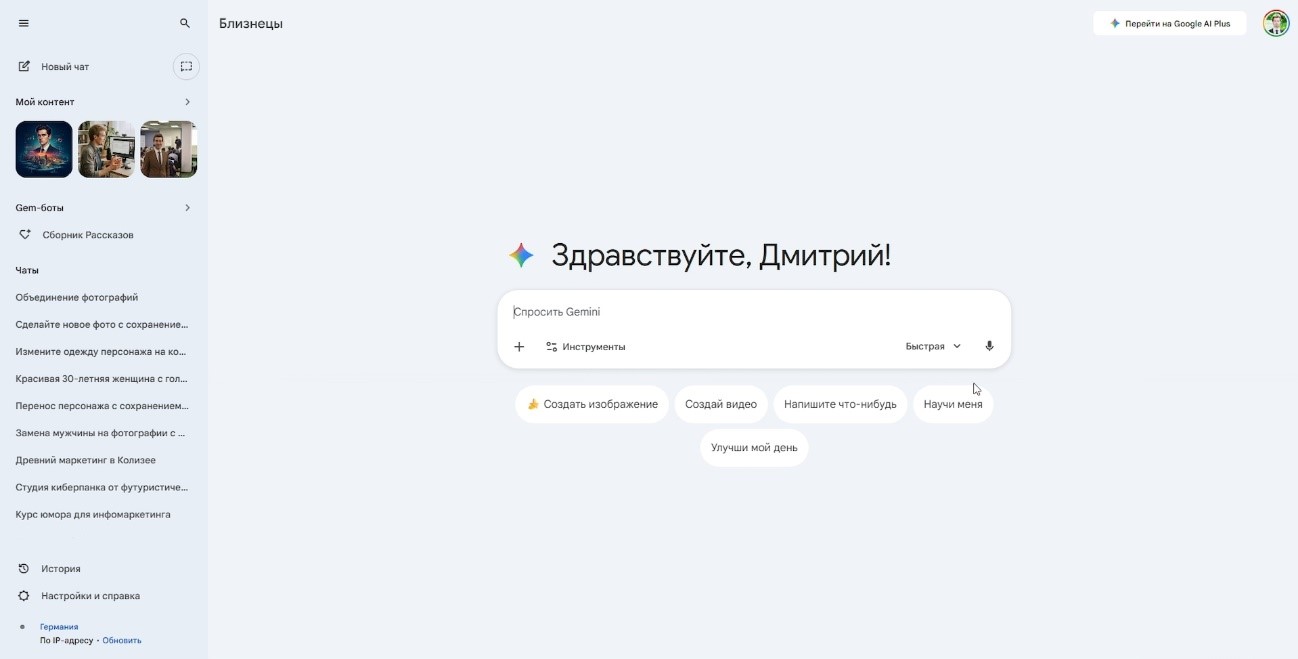Viewport: 1298px width, 659px height.
Task: Click the microphone icon in the prompt box
Action: pos(989,347)
